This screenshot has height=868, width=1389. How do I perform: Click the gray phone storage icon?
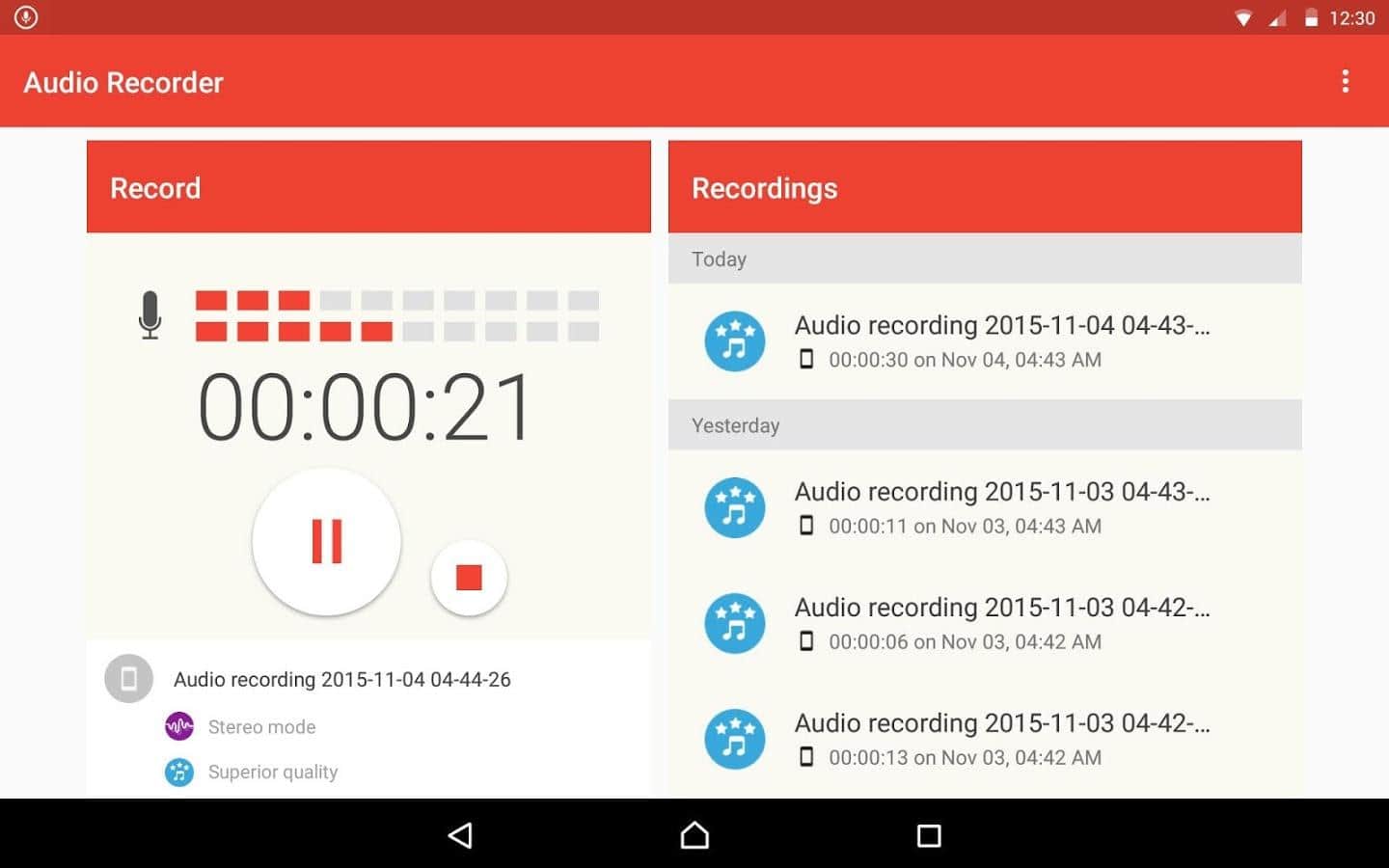click(128, 679)
